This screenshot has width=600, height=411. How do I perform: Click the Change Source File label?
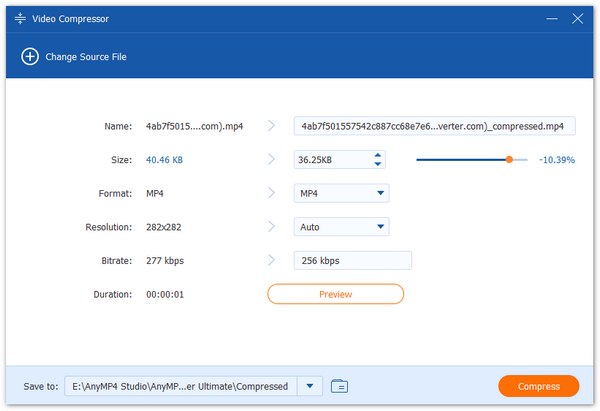click(x=86, y=57)
